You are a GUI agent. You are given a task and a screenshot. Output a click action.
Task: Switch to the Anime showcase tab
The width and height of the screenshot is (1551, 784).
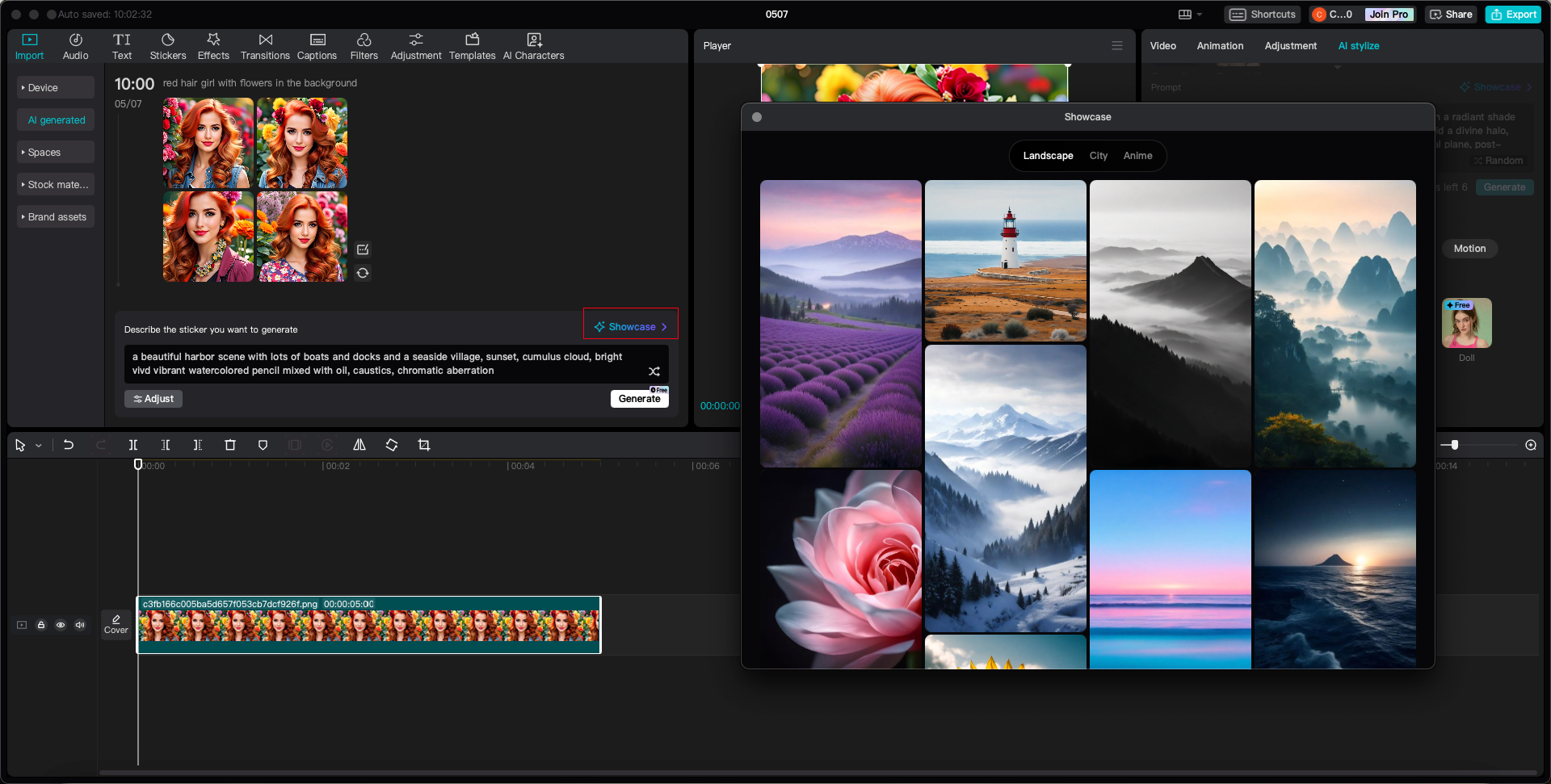(x=1137, y=156)
